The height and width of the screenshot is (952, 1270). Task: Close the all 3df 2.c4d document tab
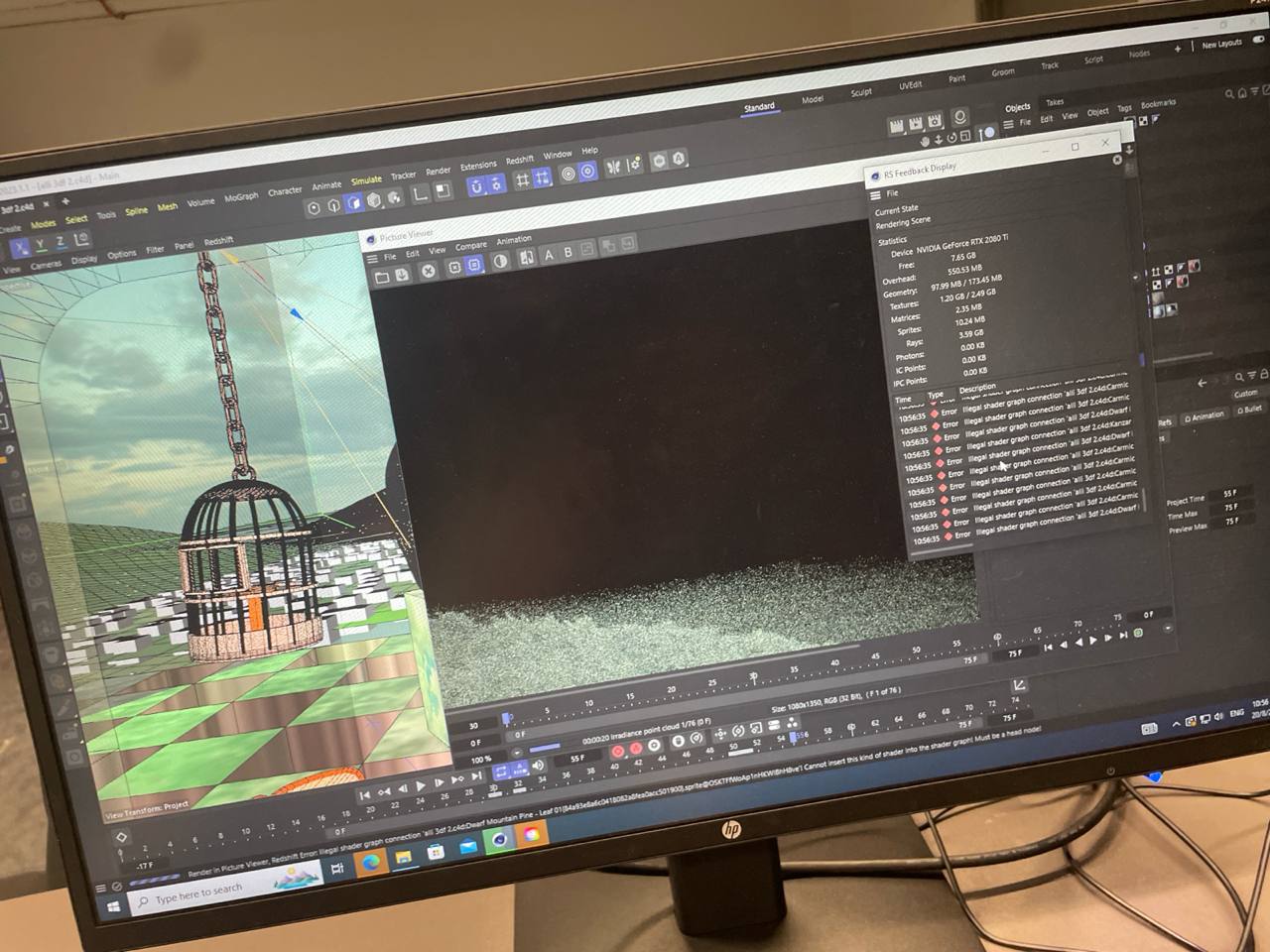[47, 204]
